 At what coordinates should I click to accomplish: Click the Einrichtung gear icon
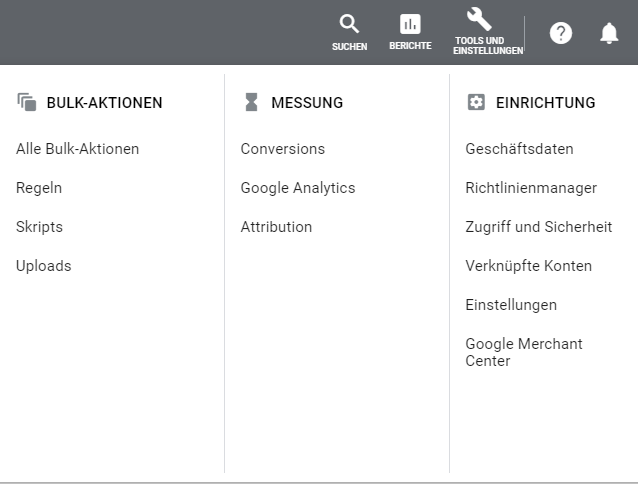[476, 102]
